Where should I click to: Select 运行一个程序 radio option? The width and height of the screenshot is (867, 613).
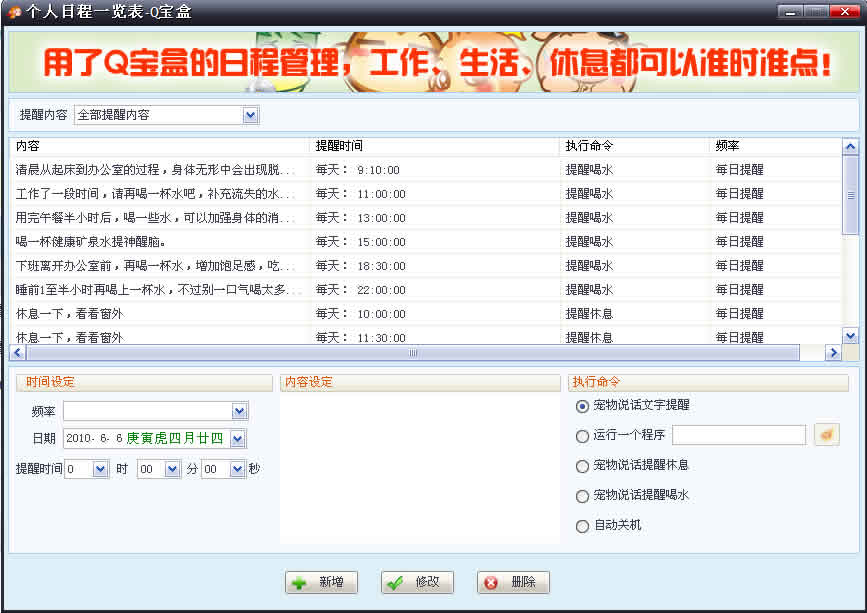[x=582, y=436]
